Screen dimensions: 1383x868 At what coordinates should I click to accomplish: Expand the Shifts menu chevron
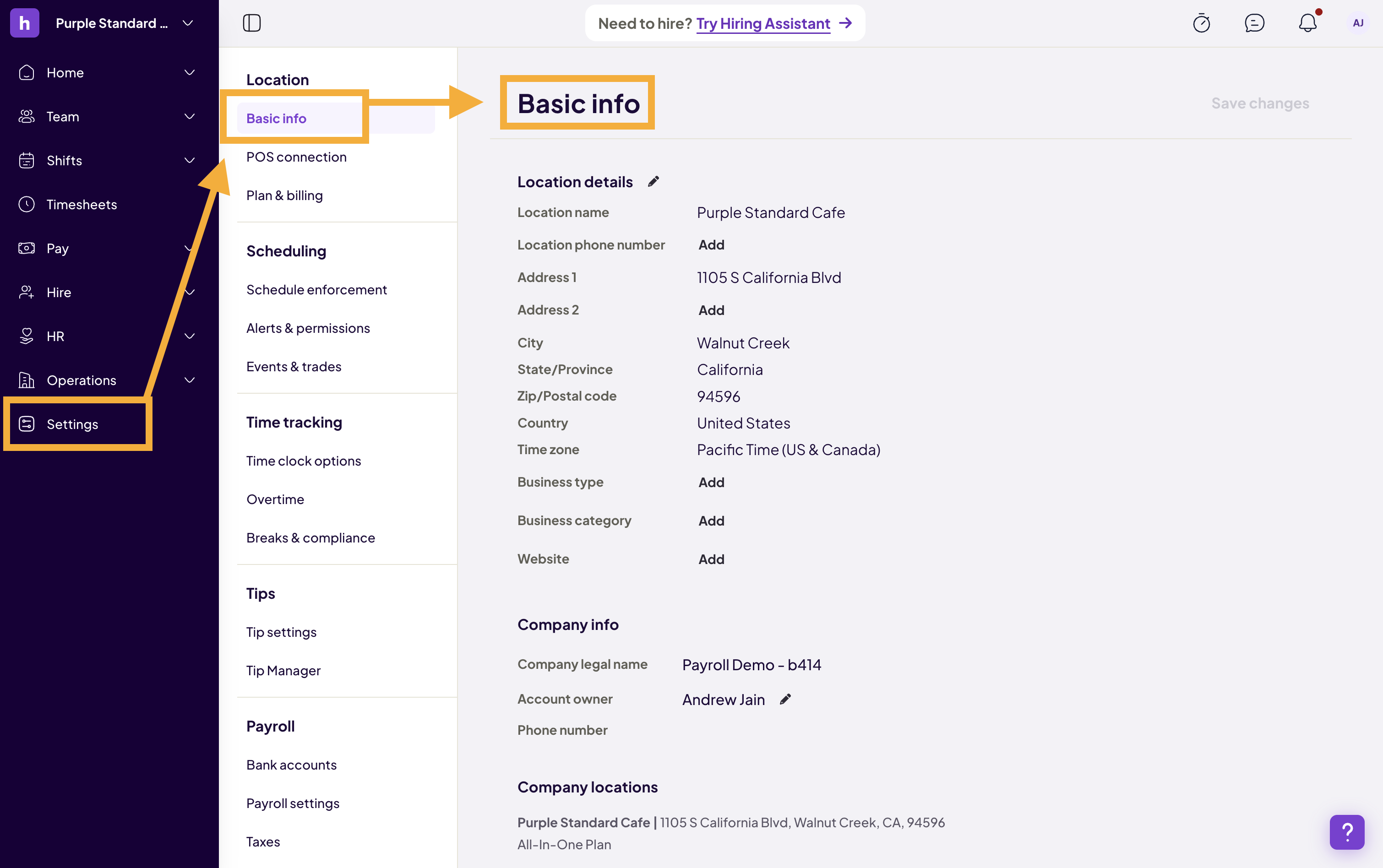point(190,160)
